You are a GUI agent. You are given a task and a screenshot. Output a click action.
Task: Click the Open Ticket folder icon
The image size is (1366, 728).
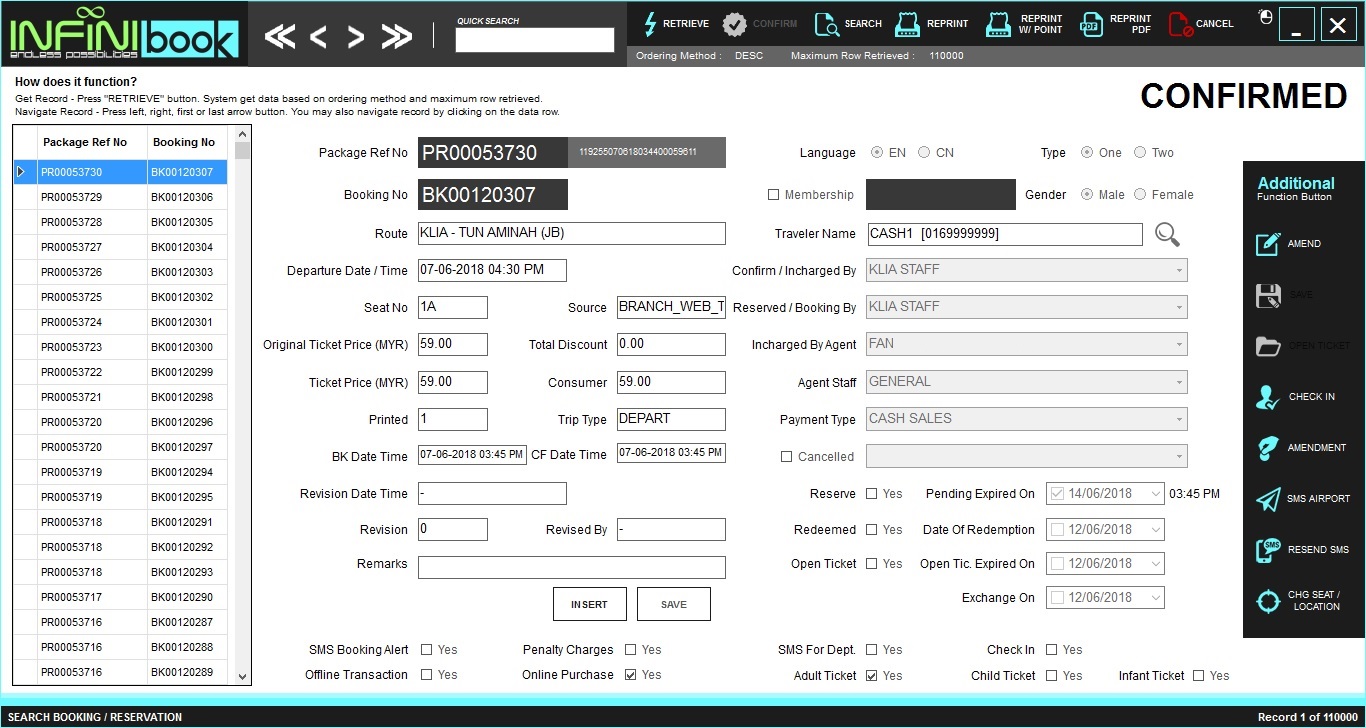coord(1268,346)
